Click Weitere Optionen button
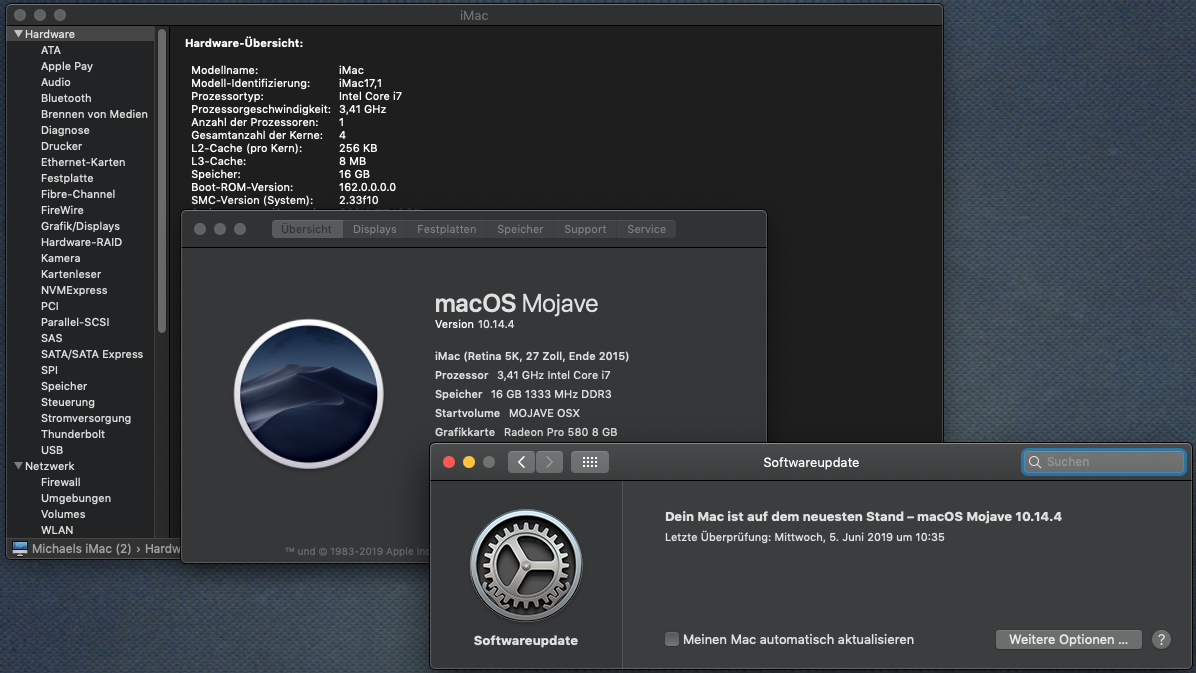The image size is (1196, 673). click(1068, 639)
